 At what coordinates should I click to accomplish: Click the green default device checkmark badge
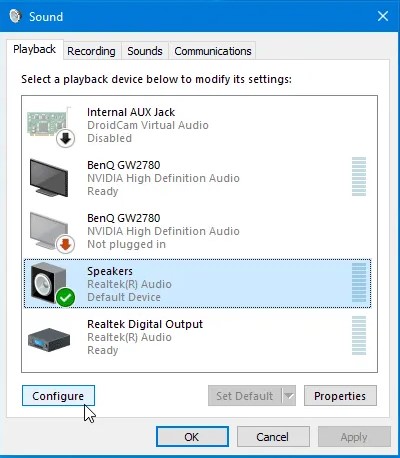tap(65, 298)
